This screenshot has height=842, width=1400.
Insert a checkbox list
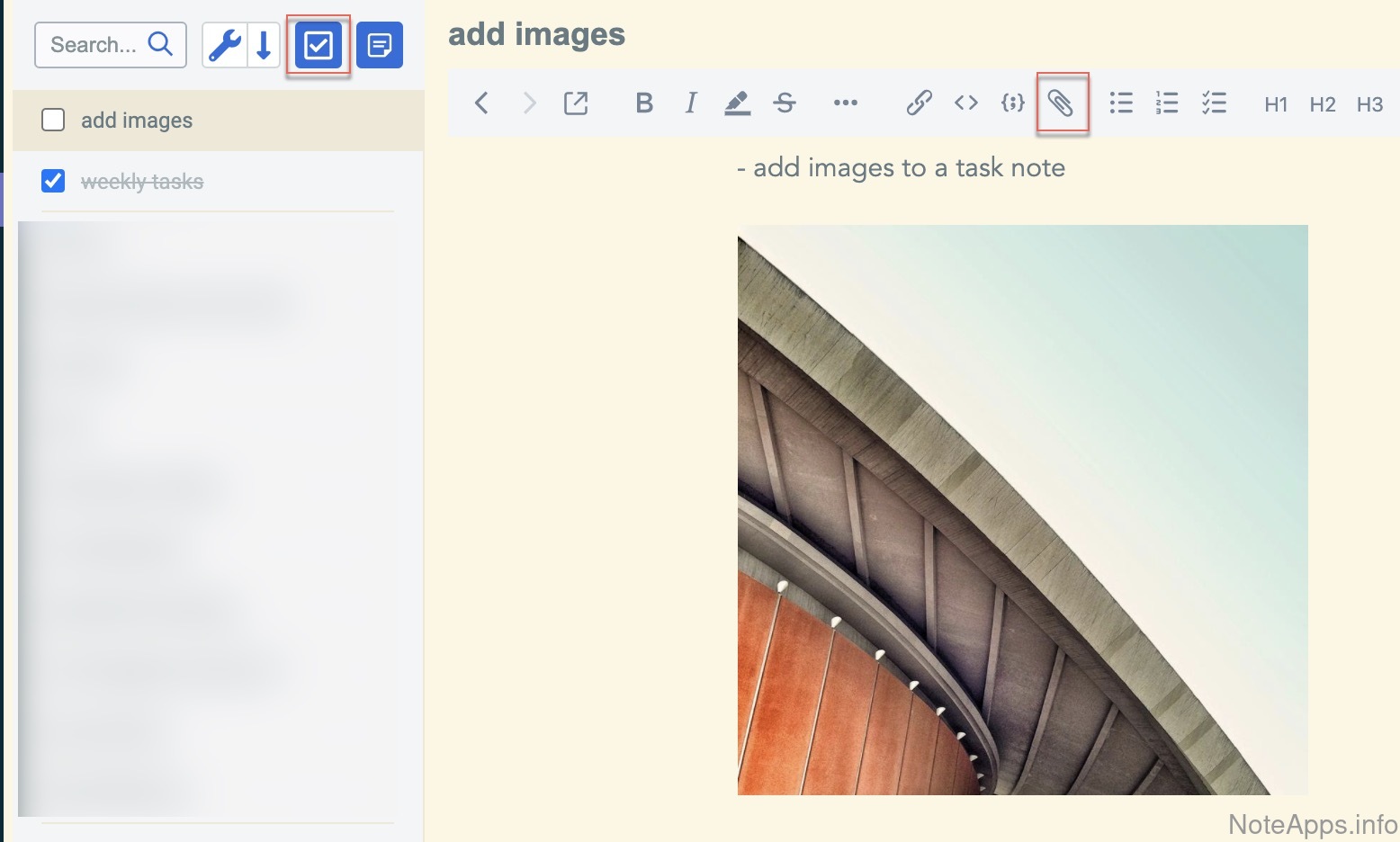pyautogui.click(x=1214, y=103)
